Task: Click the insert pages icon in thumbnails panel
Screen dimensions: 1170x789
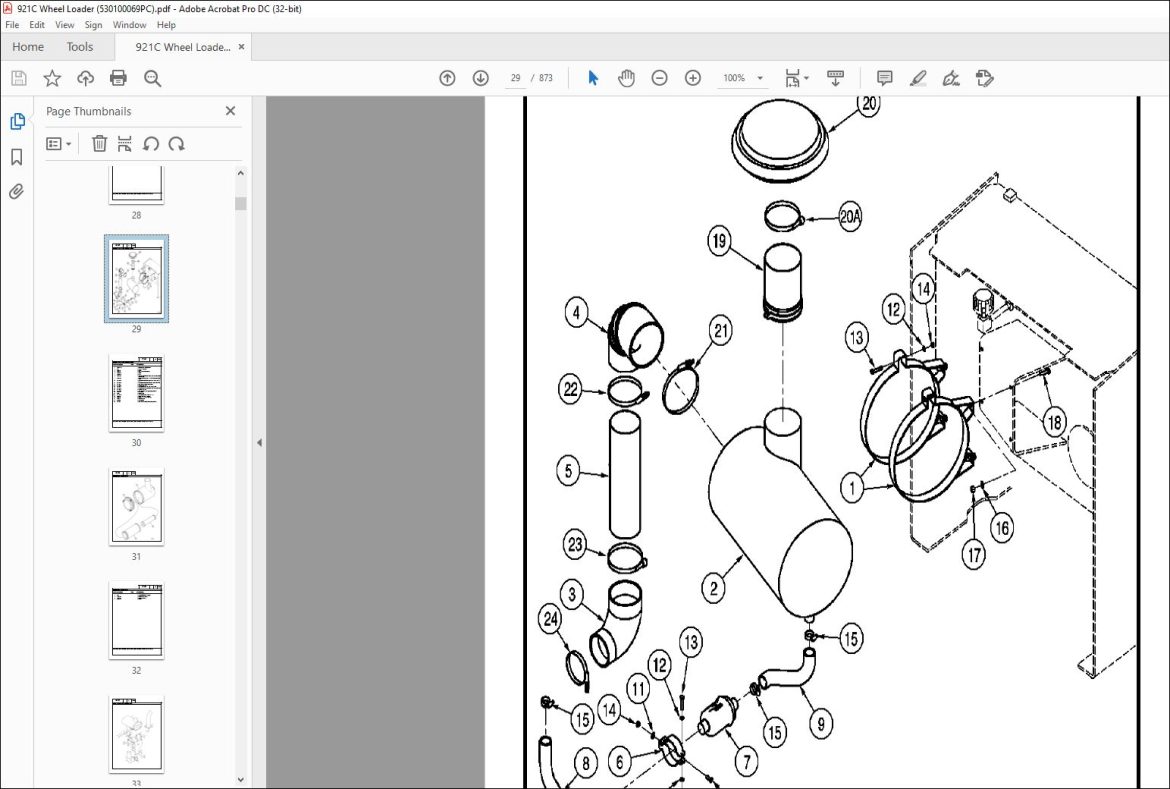Action: pos(125,143)
